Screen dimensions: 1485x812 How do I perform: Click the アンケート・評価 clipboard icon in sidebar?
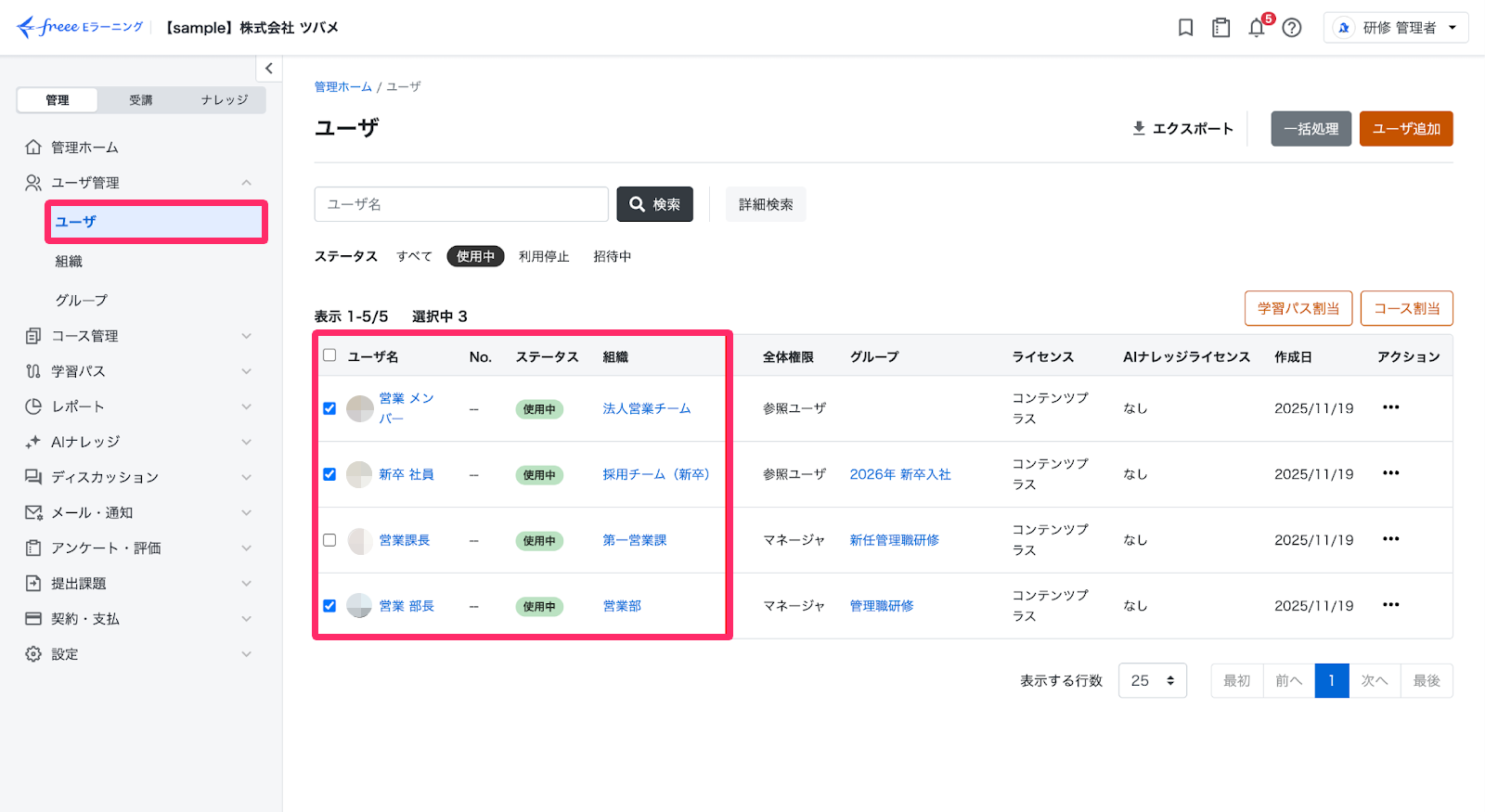(33, 548)
